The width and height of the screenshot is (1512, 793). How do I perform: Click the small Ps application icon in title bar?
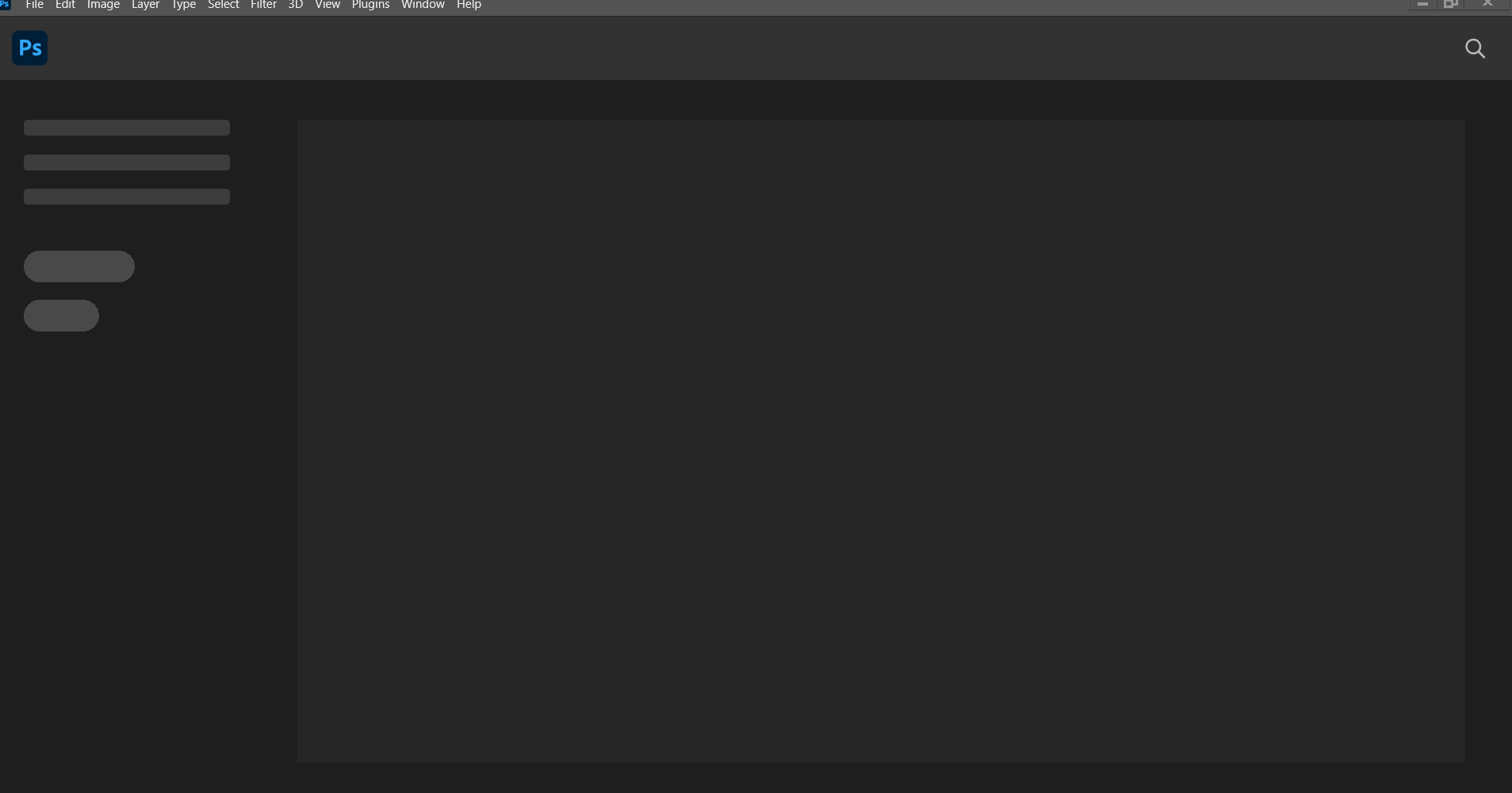coord(5,4)
